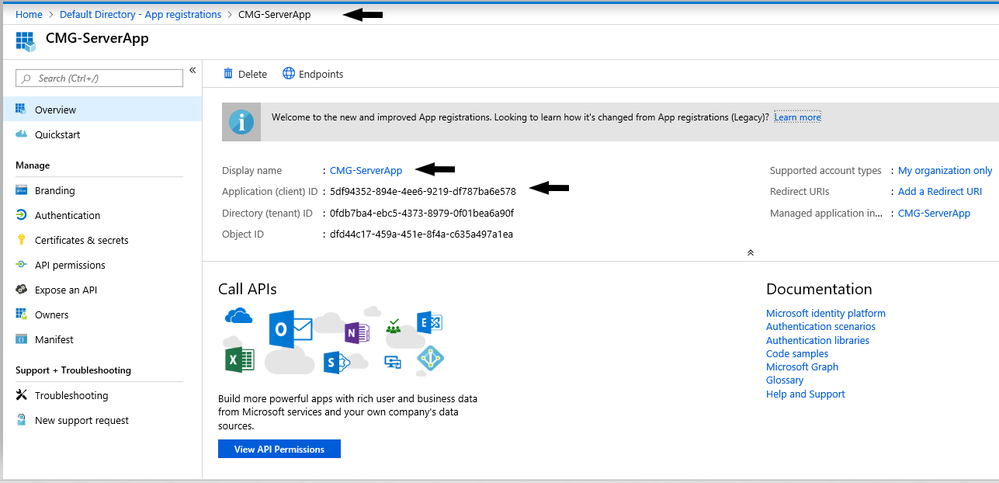Click the Delete toolbar button
Image resolution: width=999 pixels, height=483 pixels.
[245, 74]
